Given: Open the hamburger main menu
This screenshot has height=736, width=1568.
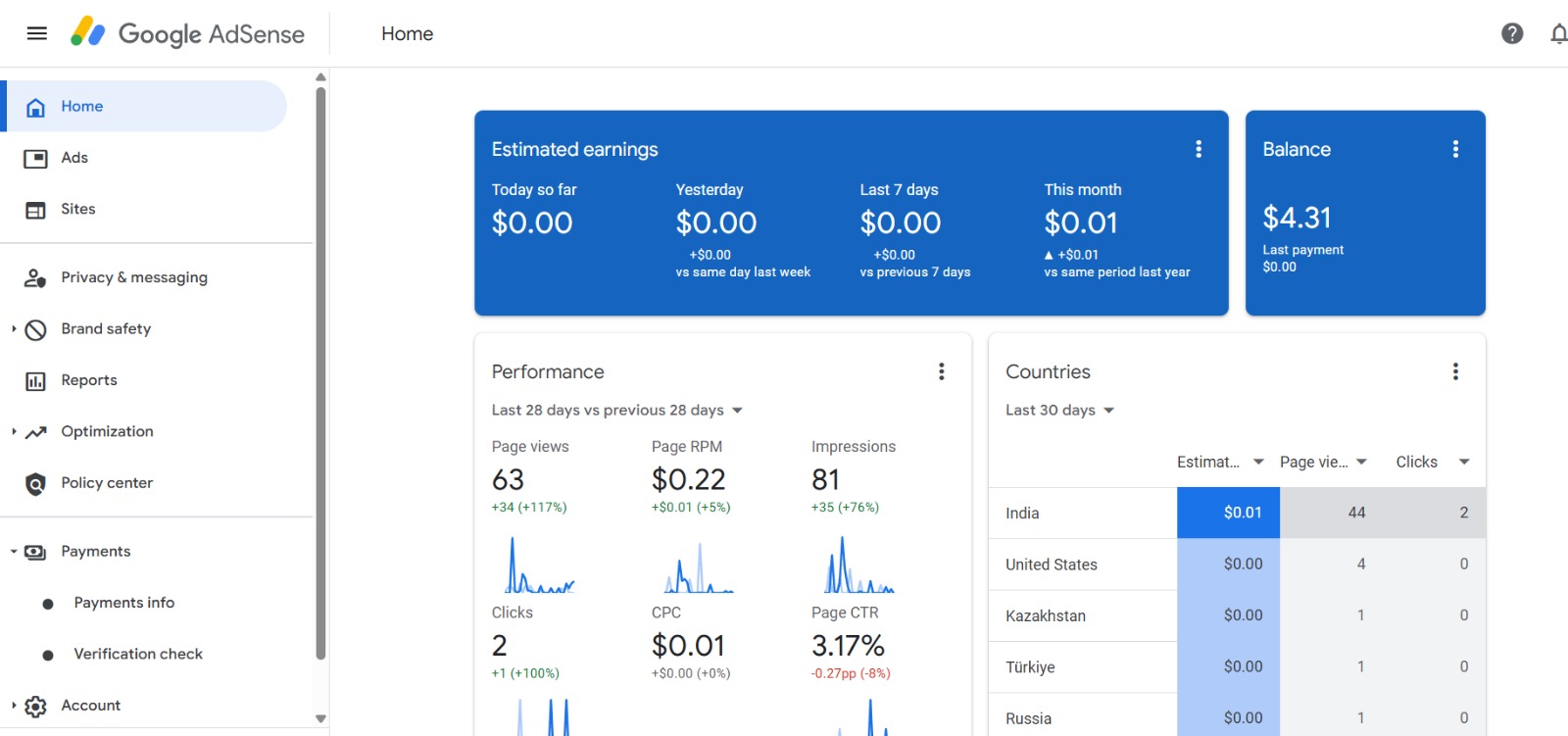Looking at the screenshot, I should (37, 33).
